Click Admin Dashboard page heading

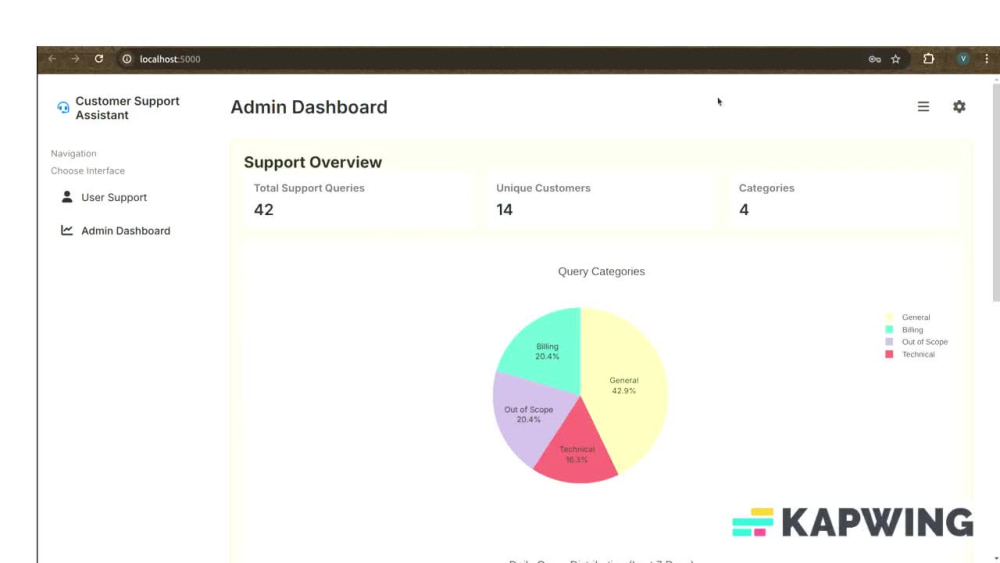pos(309,106)
